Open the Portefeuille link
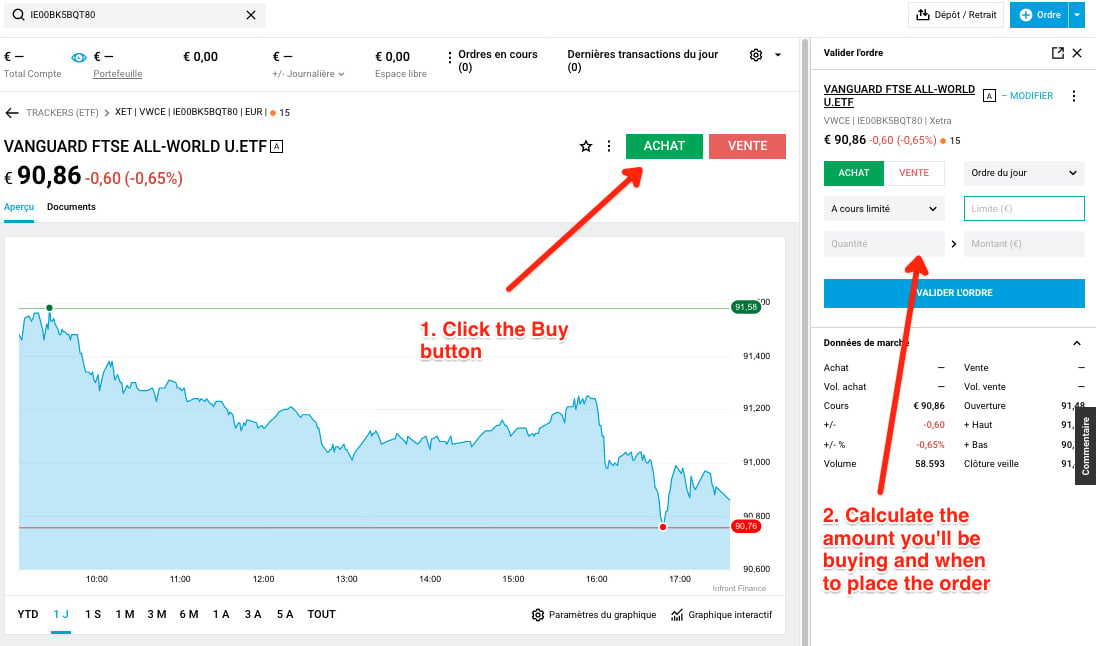The width and height of the screenshot is (1096, 646). point(117,73)
